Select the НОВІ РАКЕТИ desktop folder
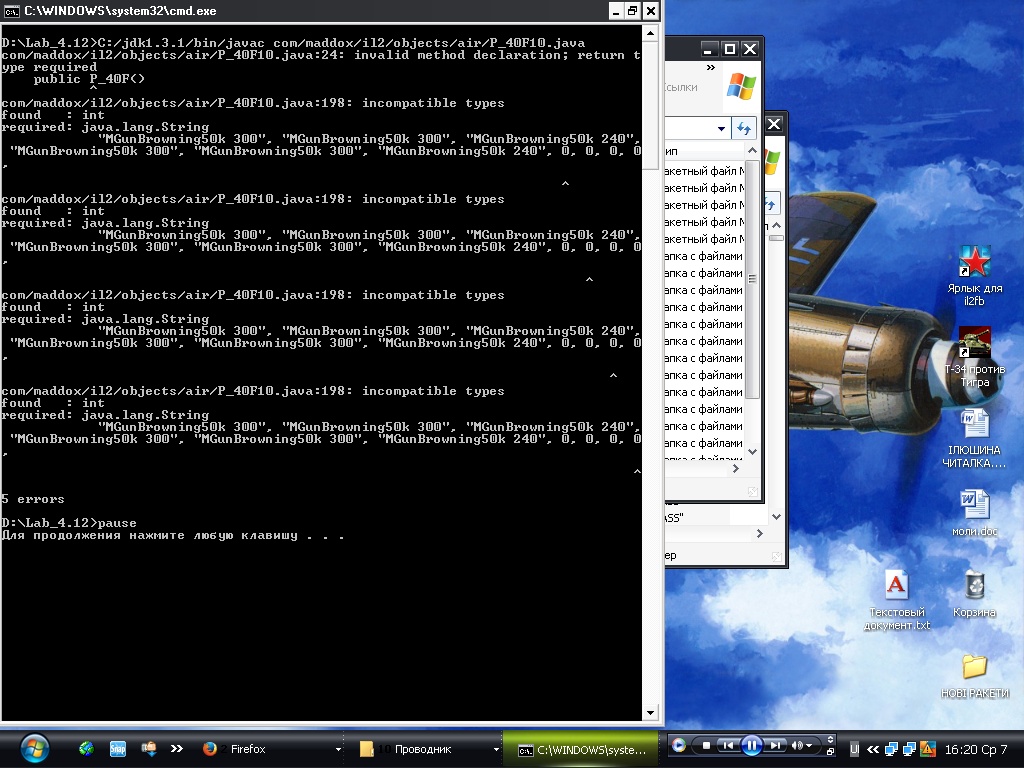The image size is (1024, 768). [x=974, y=676]
